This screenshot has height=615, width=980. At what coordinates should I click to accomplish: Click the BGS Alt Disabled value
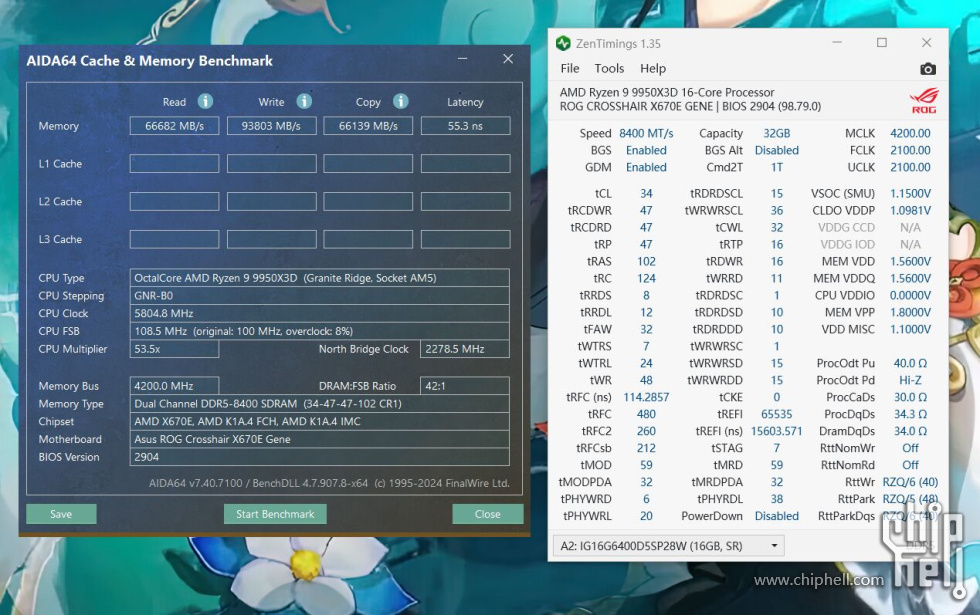[777, 150]
